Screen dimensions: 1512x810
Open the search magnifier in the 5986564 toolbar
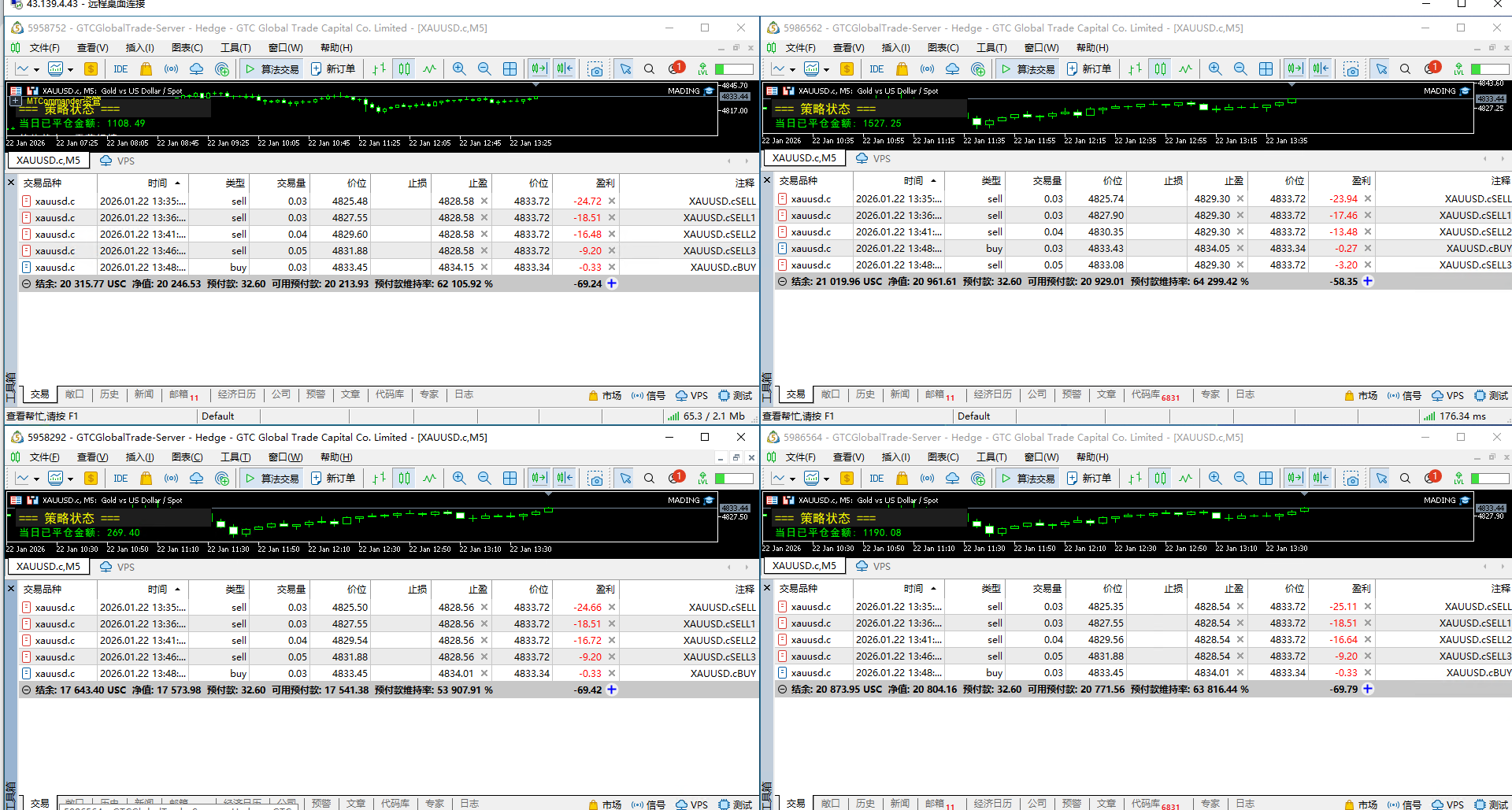[x=1405, y=479]
